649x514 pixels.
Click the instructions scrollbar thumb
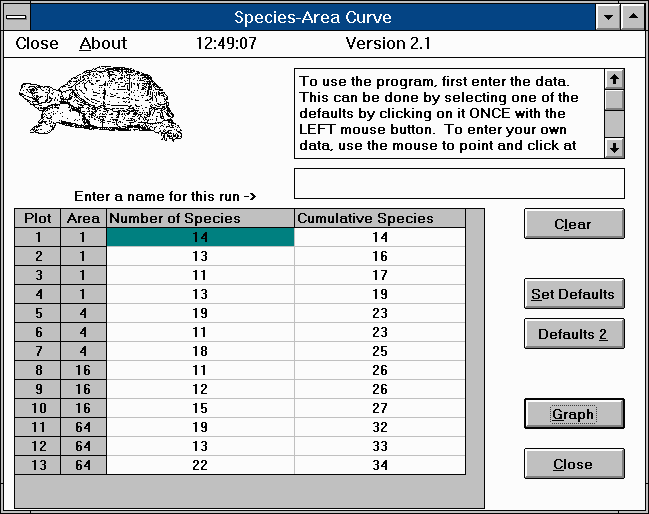(x=615, y=100)
